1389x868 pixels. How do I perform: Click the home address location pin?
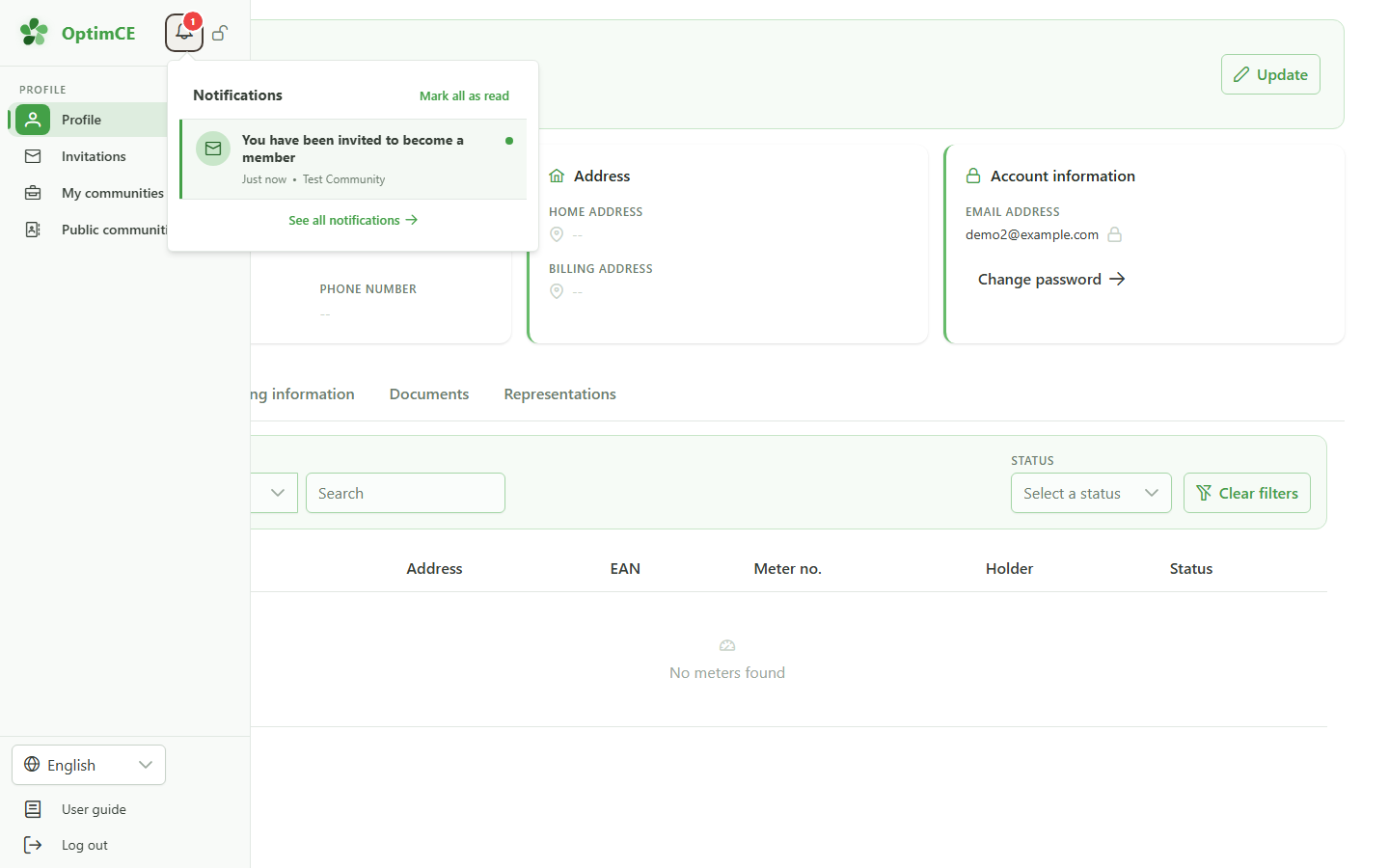(557, 234)
